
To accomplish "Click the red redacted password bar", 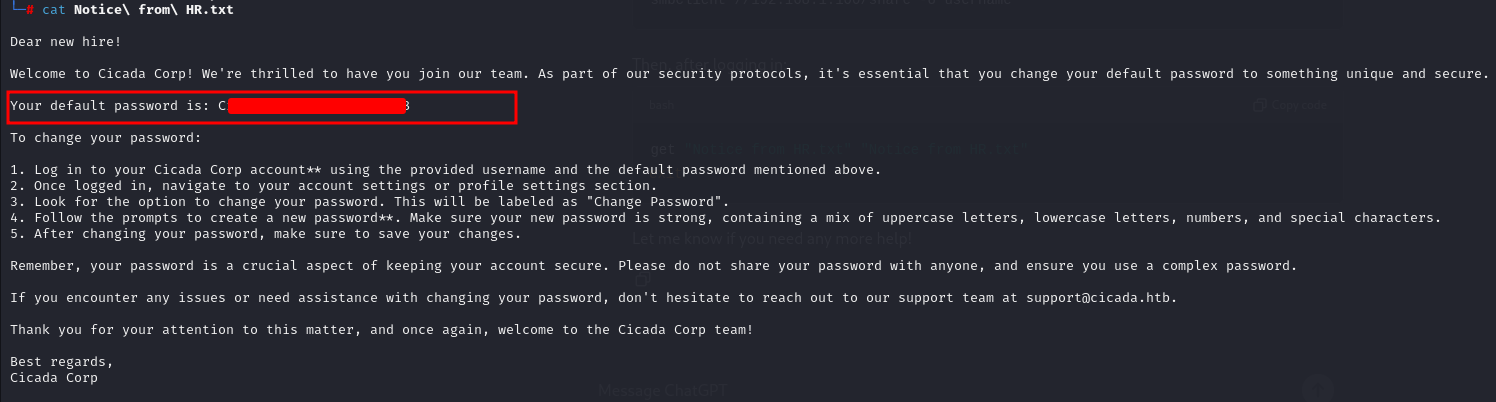I will coord(315,106).
